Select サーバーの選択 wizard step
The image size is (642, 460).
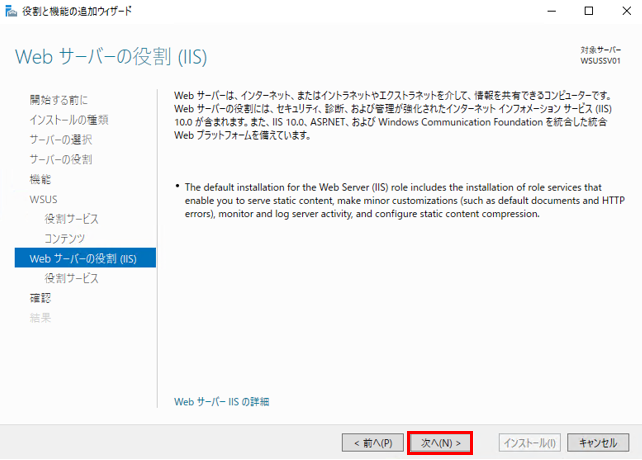(x=61, y=140)
